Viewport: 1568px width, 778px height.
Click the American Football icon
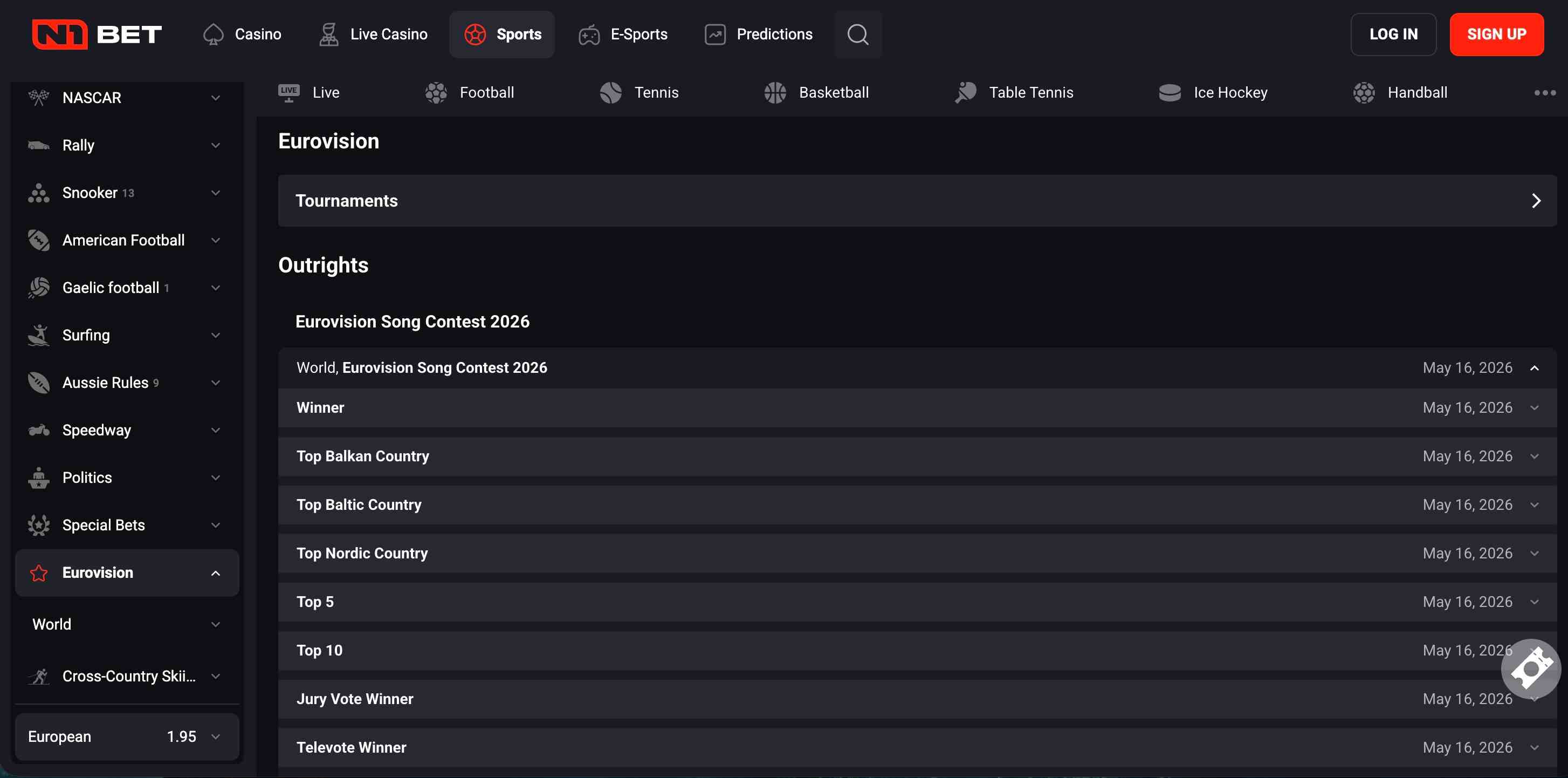pyautogui.click(x=39, y=240)
